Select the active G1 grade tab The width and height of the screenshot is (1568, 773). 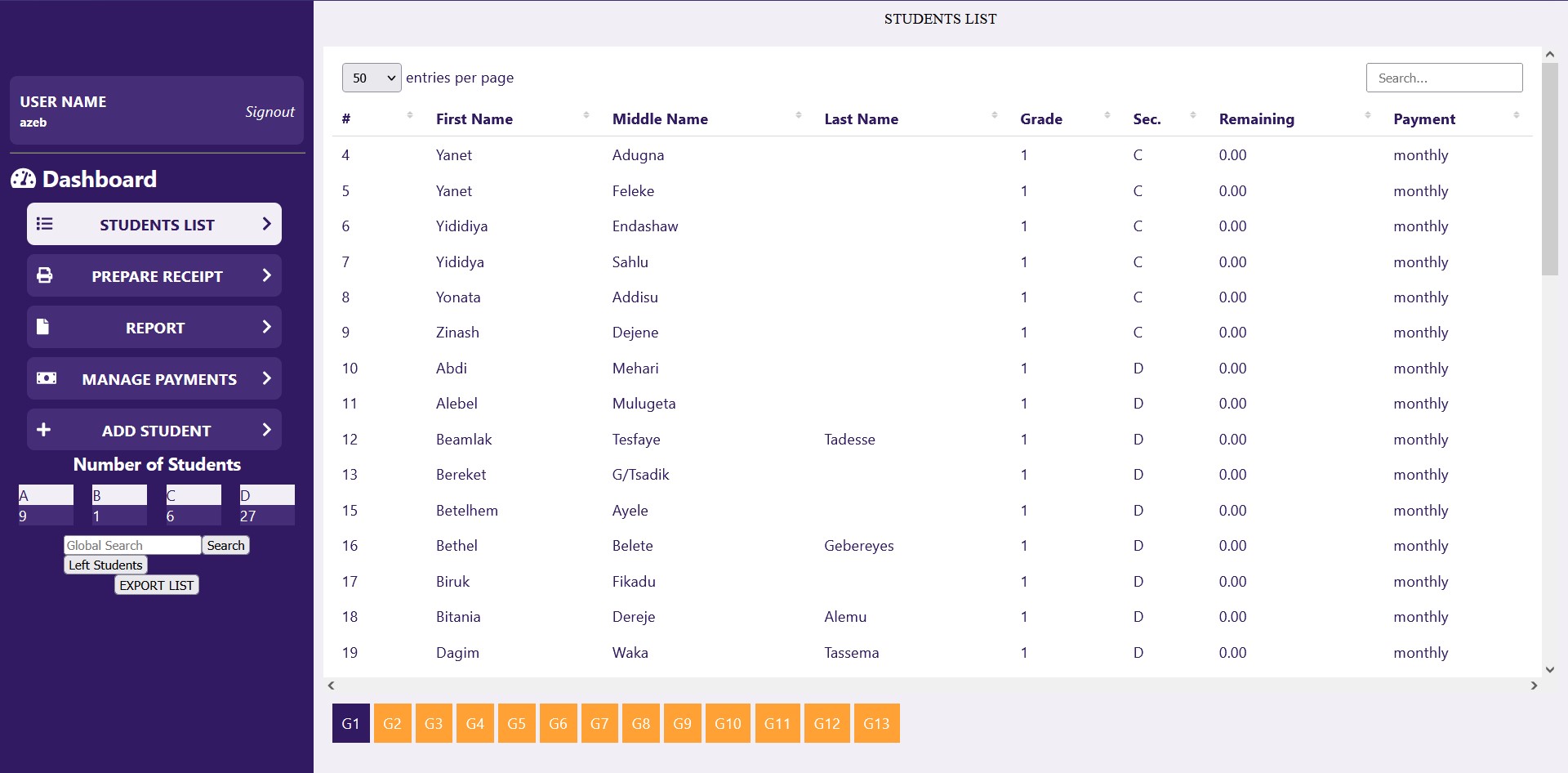(350, 723)
